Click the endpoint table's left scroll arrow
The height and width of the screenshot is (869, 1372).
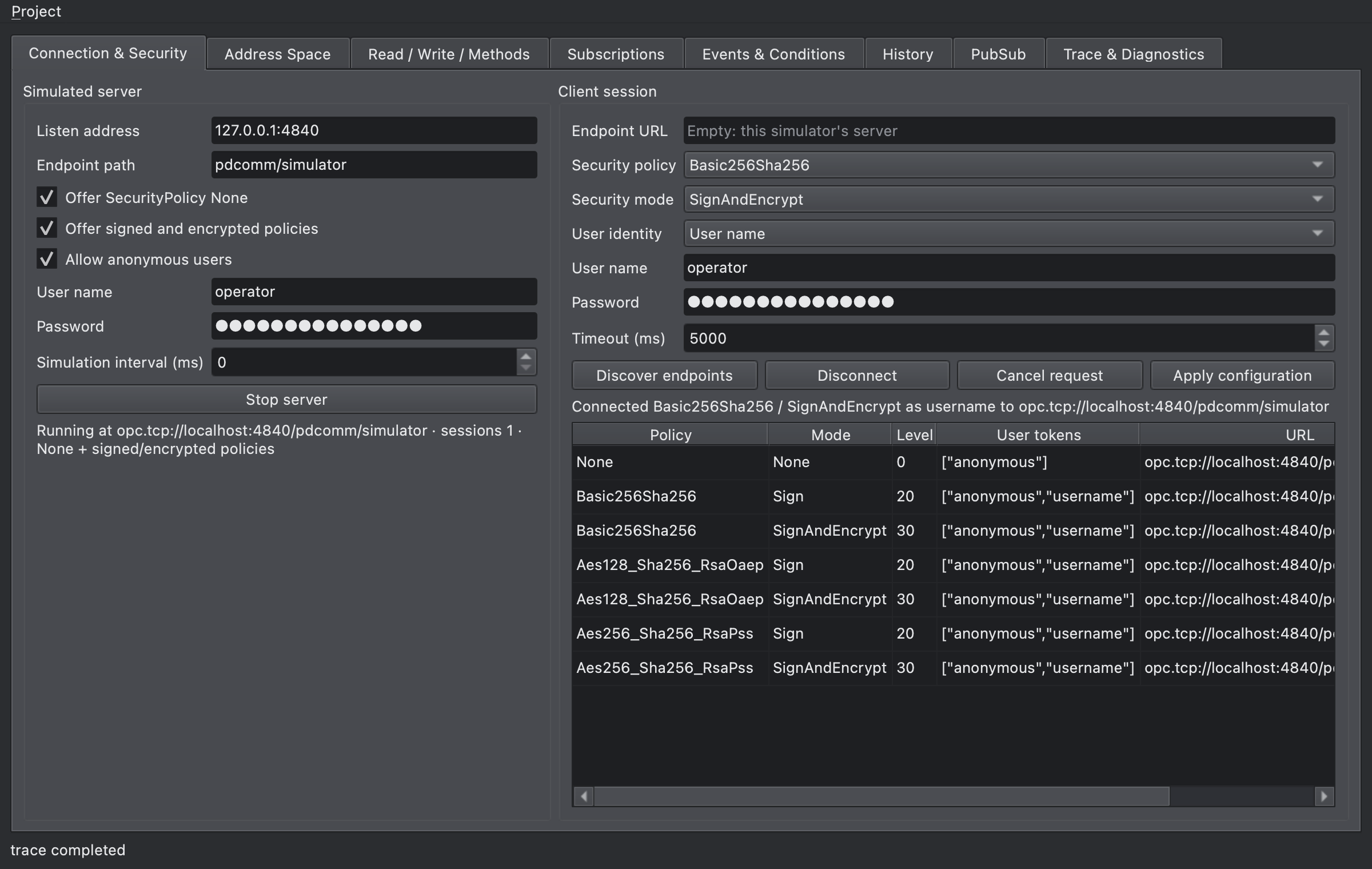584,796
